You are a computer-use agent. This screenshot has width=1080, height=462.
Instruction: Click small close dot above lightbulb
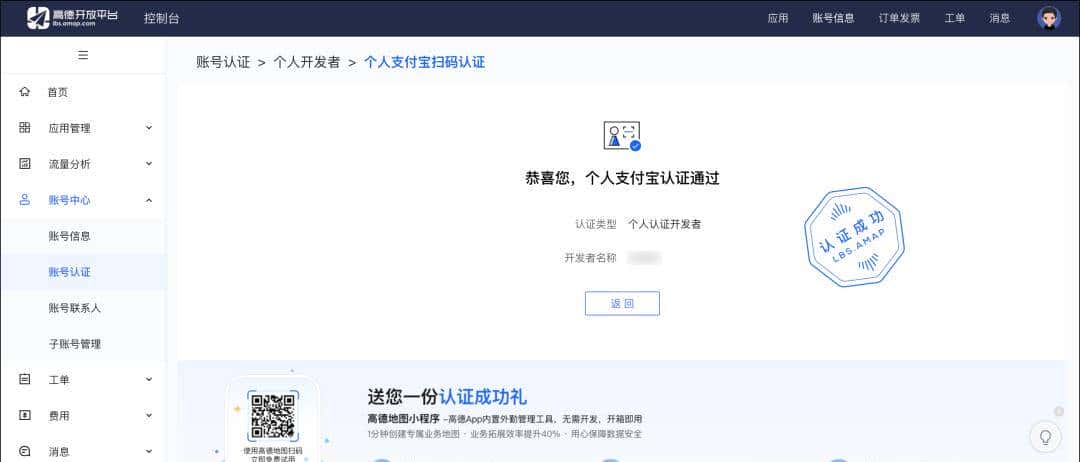(1059, 412)
